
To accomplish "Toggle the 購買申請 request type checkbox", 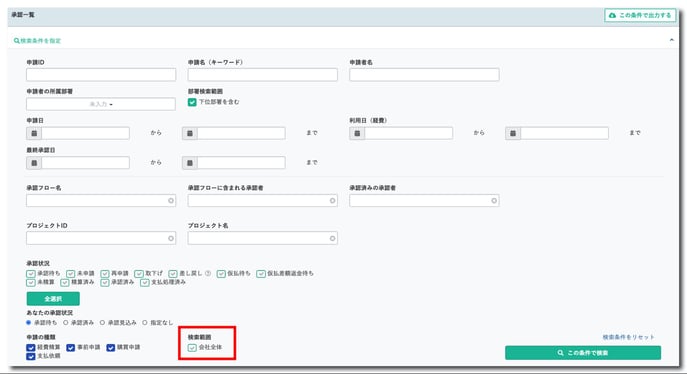I will pos(110,348).
